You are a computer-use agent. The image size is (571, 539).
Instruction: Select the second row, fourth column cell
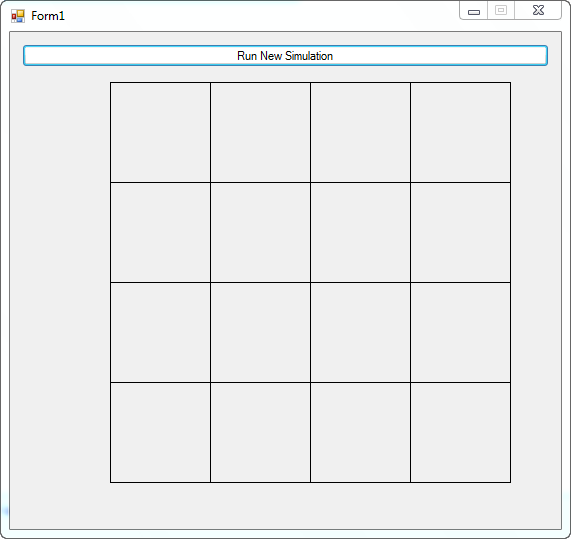pyautogui.click(x=461, y=233)
